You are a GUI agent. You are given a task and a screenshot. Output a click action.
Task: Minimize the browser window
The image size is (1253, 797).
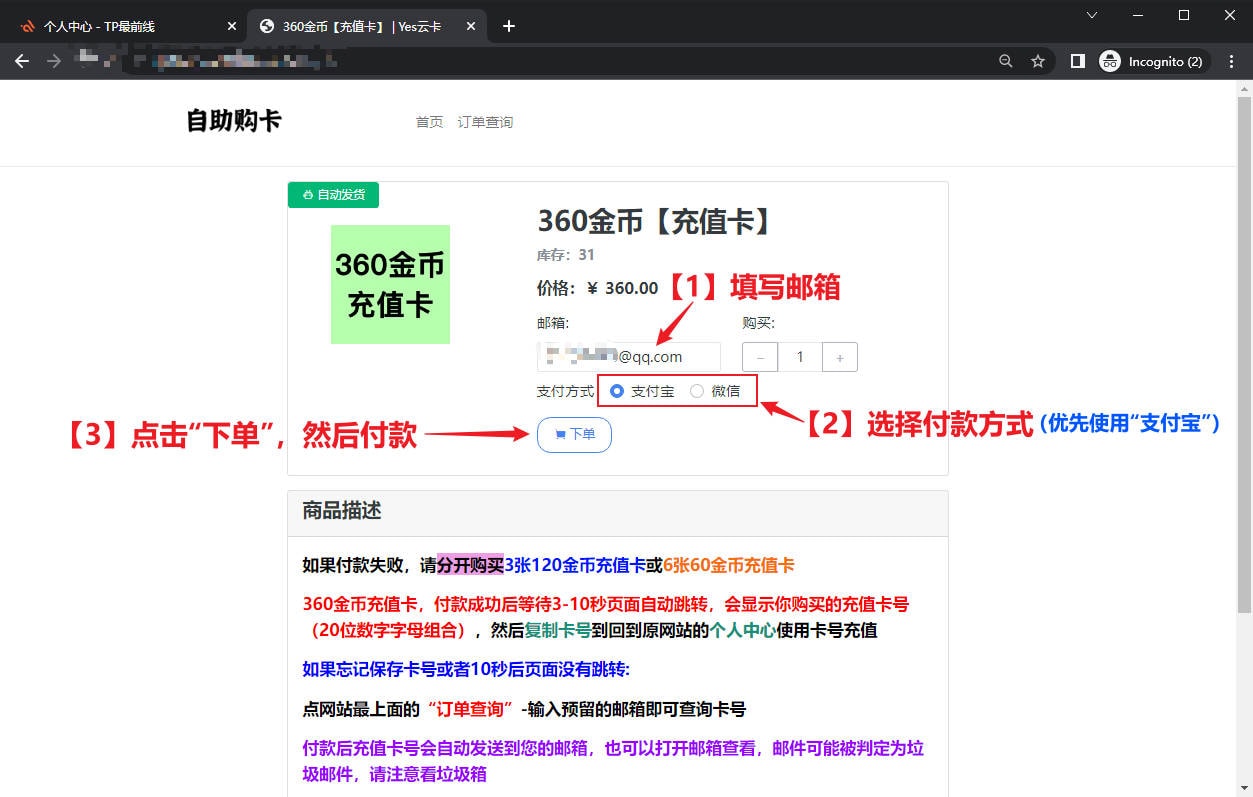point(1137,15)
